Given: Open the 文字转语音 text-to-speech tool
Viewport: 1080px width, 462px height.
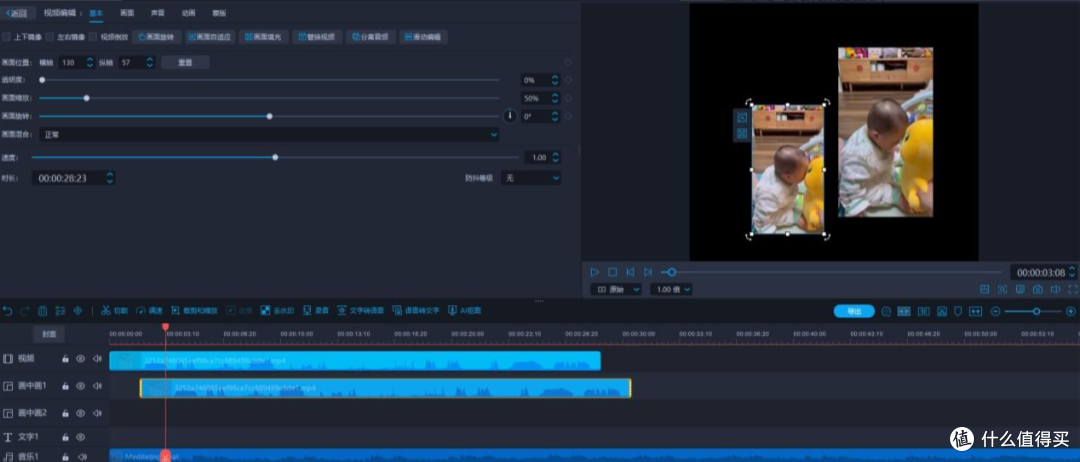Looking at the screenshot, I should [360, 311].
